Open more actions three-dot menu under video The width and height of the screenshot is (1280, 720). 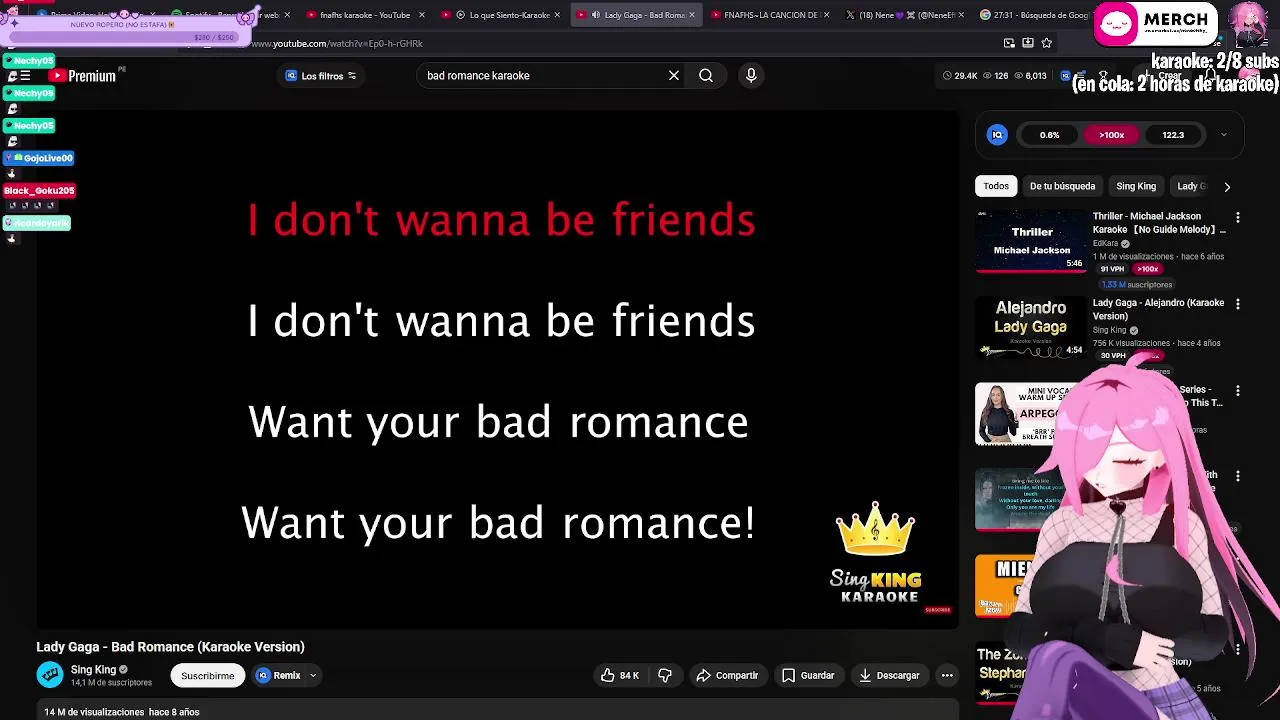[x=947, y=676]
